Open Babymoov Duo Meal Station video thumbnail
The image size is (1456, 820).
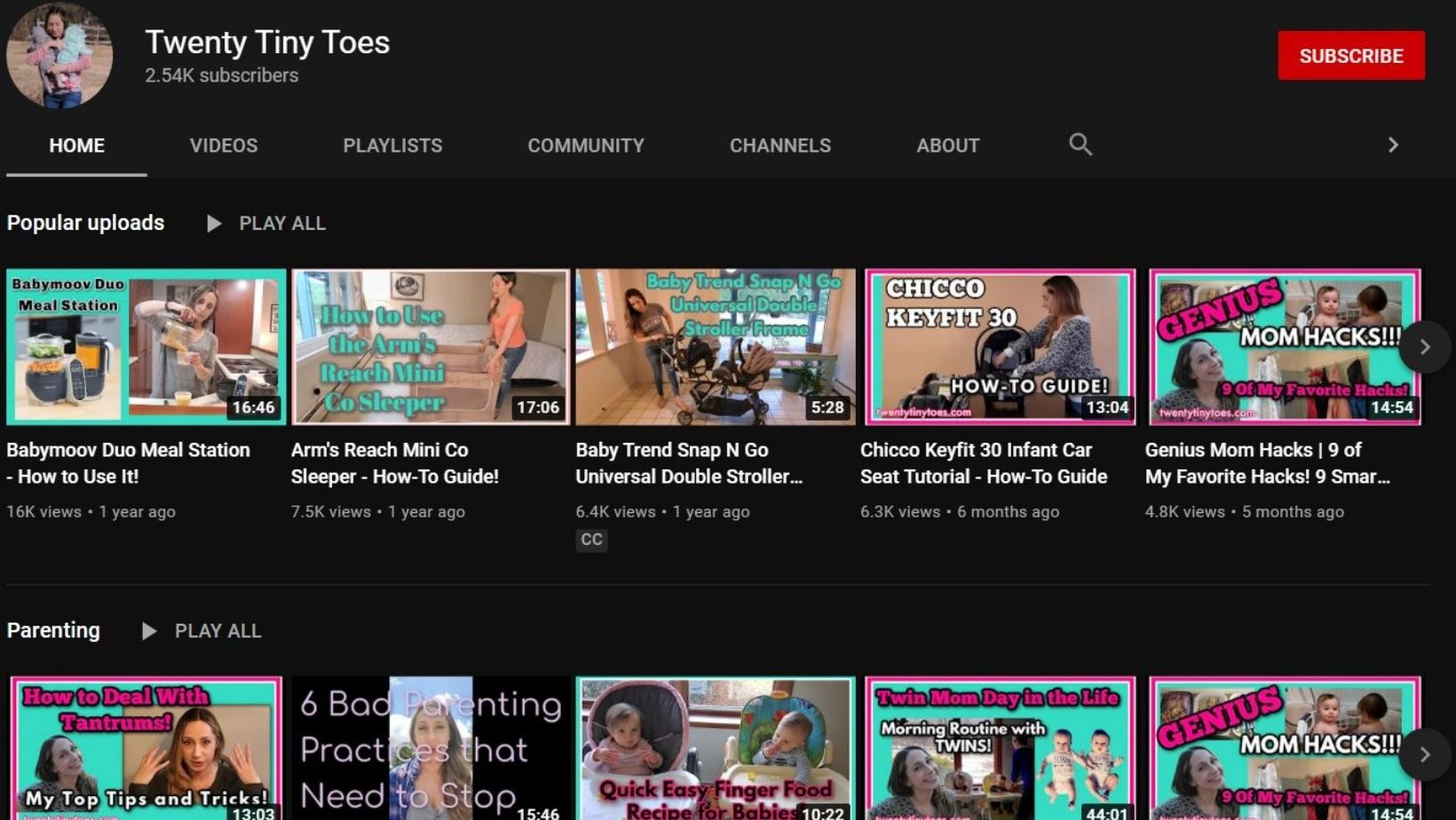[x=146, y=347]
